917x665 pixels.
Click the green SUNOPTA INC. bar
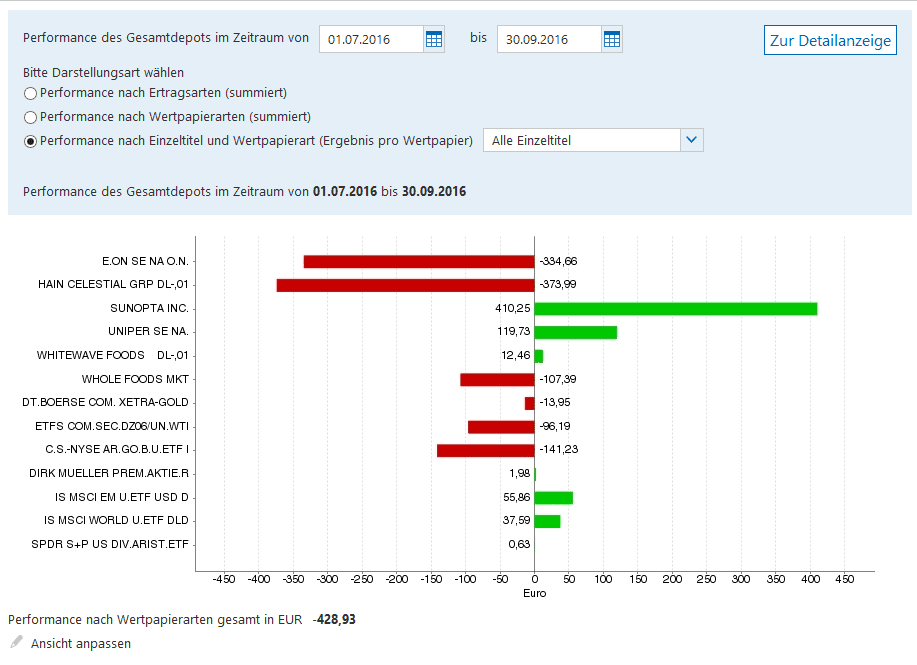click(676, 309)
